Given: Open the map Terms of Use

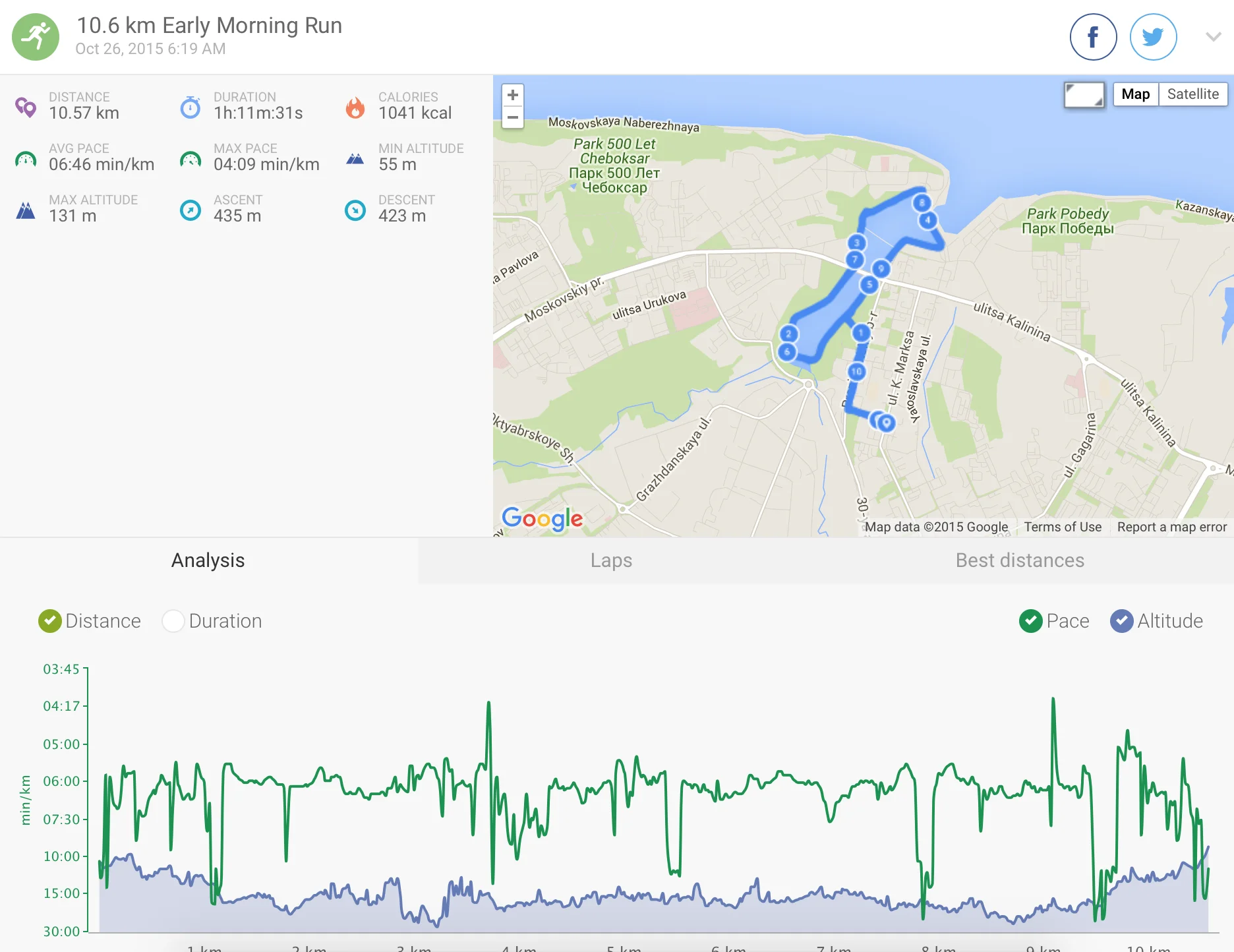Looking at the screenshot, I should (1063, 527).
